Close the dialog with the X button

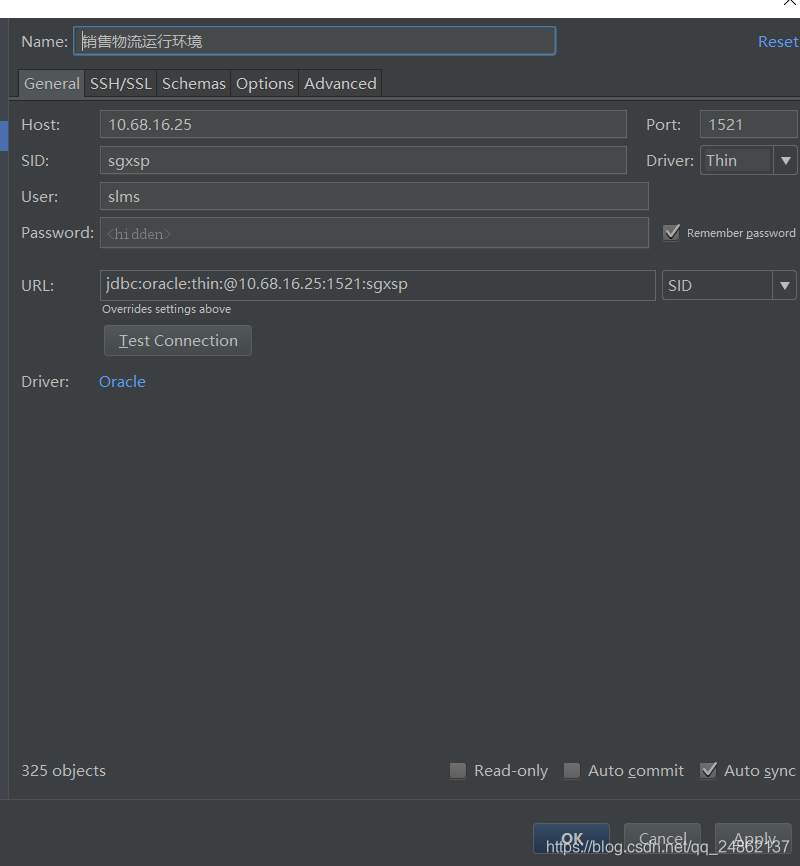790,2
